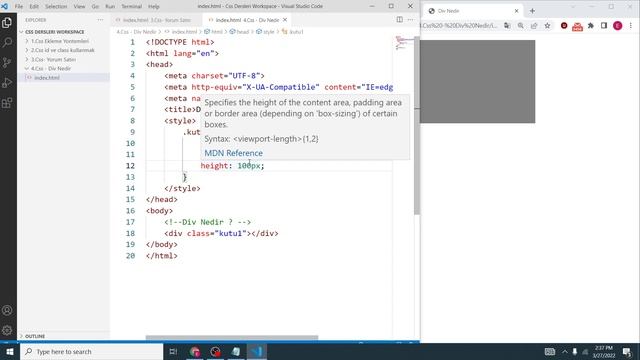Open the Chrome profile avatar
Image resolution: width=640 pixels, height=360 pixels.
tap(618, 25)
